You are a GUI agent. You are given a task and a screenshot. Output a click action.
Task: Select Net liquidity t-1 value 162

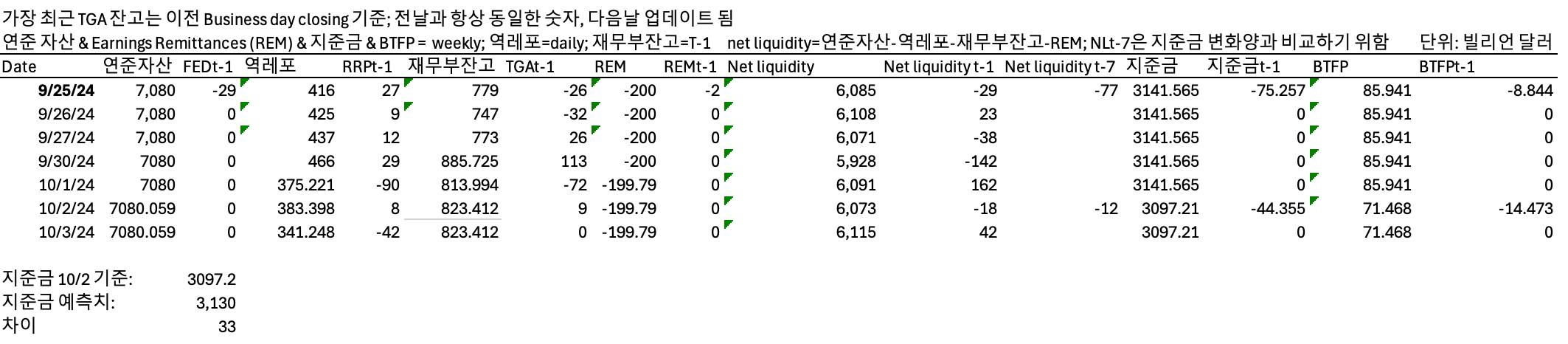point(985,185)
